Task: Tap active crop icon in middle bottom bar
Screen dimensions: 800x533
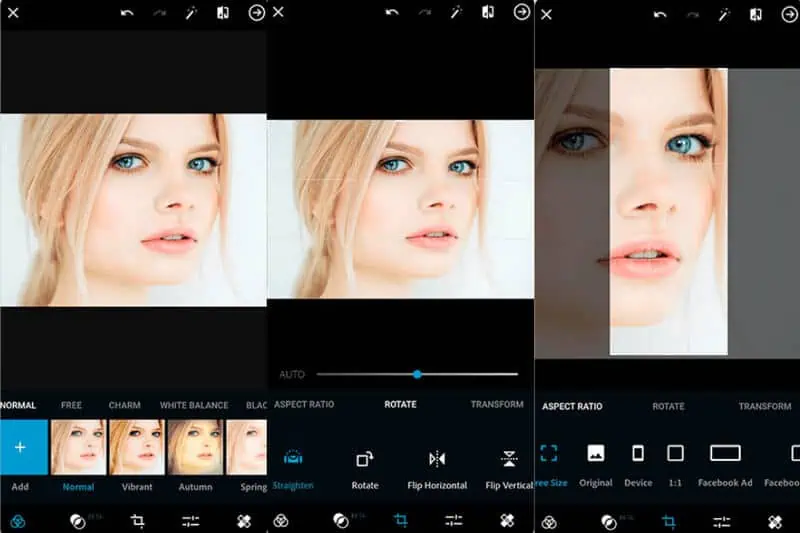Action: pyautogui.click(x=401, y=520)
